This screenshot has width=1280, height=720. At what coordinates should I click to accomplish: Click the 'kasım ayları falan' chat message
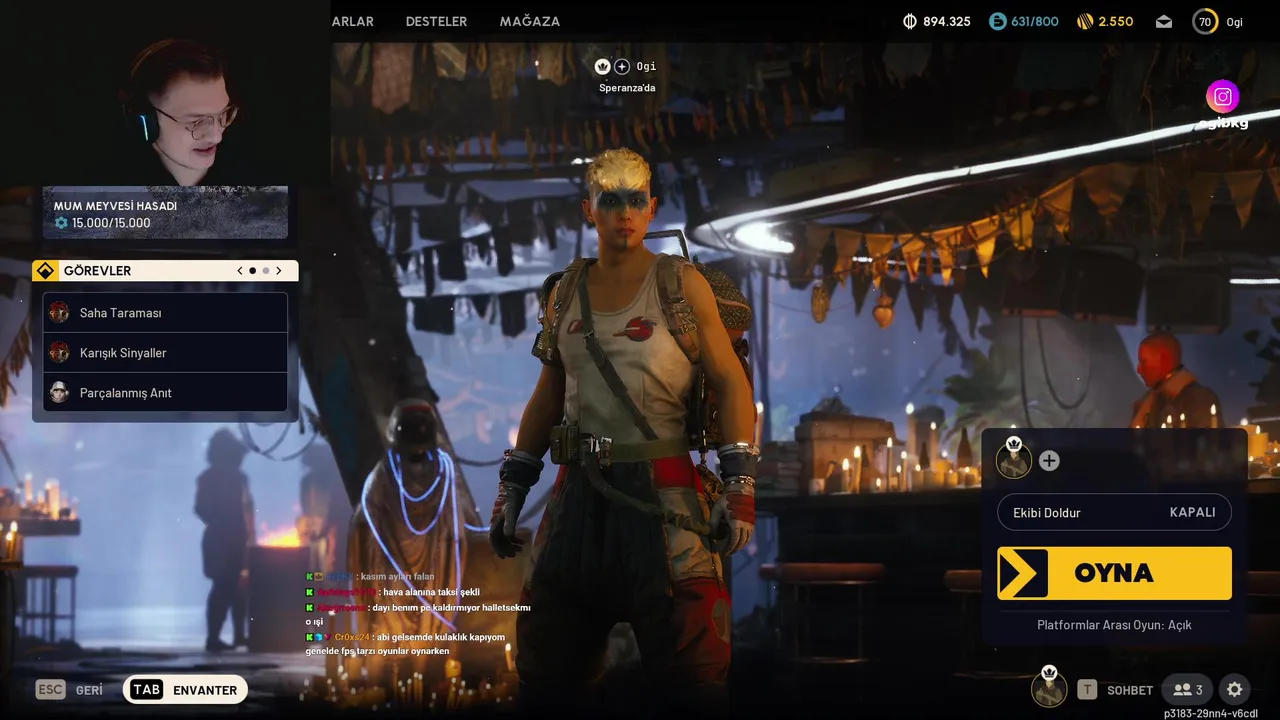coord(398,577)
